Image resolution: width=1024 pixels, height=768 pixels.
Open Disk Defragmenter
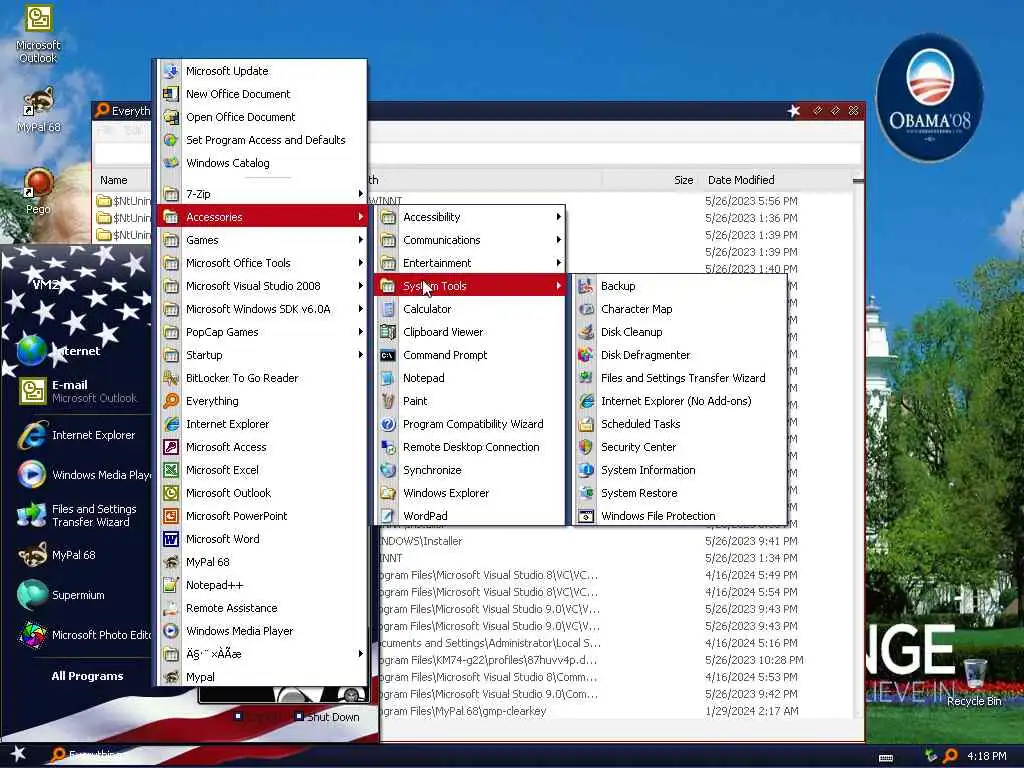tap(679, 355)
